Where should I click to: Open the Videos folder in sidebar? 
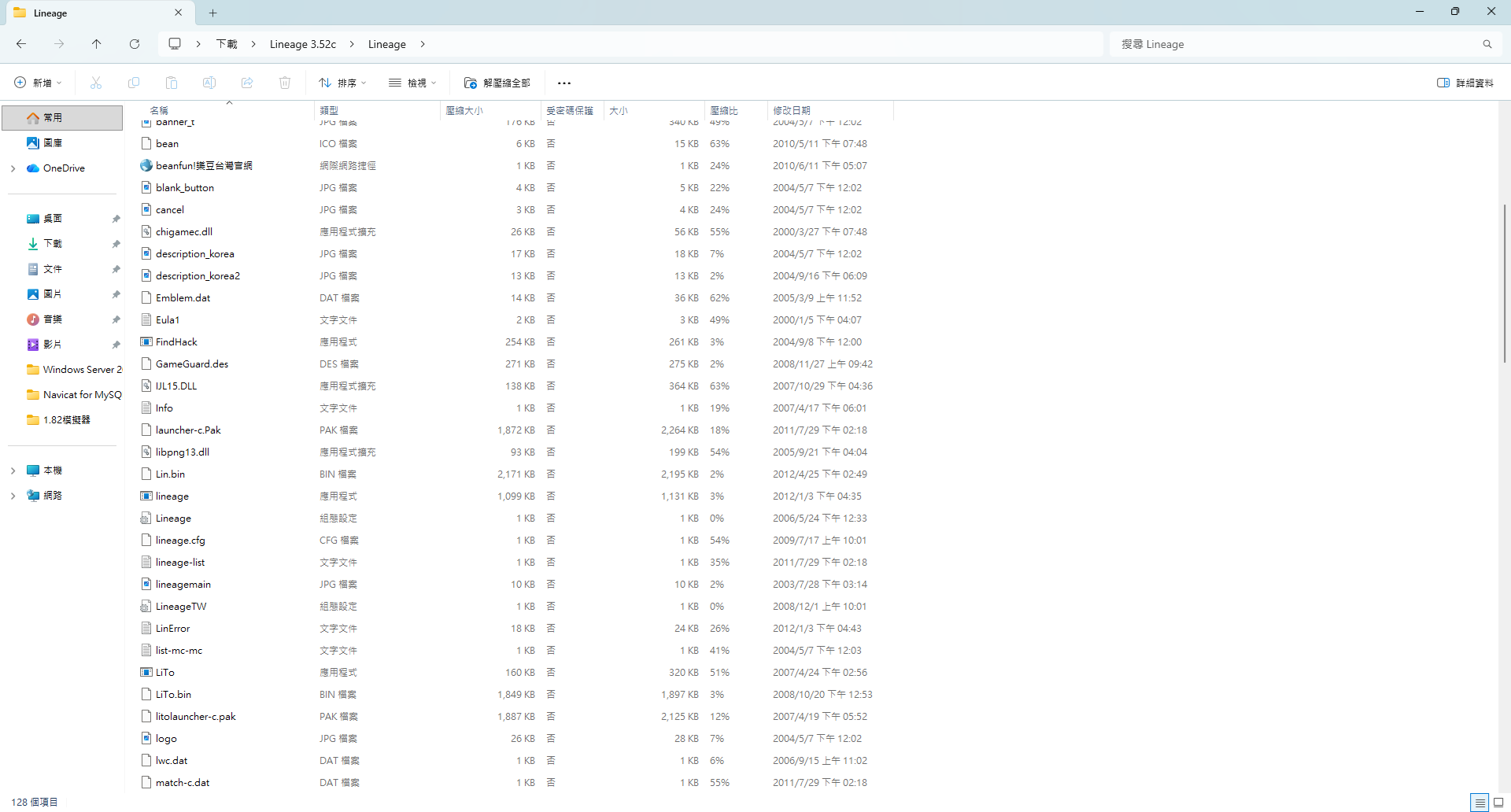tap(44, 345)
